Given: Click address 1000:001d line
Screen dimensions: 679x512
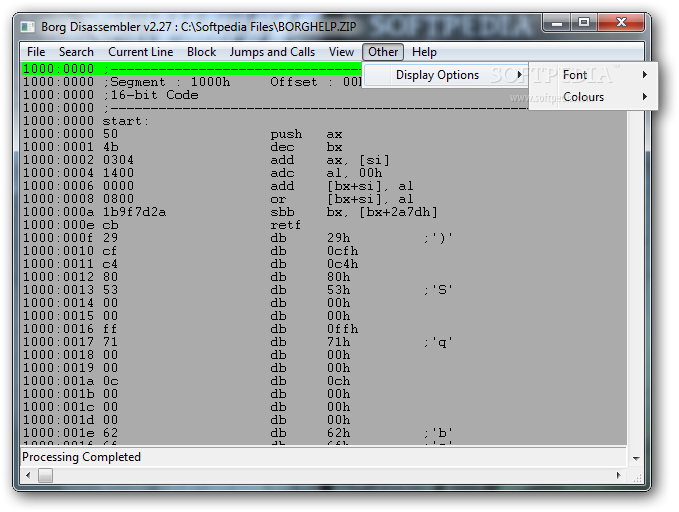Looking at the screenshot, I should click(x=324, y=420).
